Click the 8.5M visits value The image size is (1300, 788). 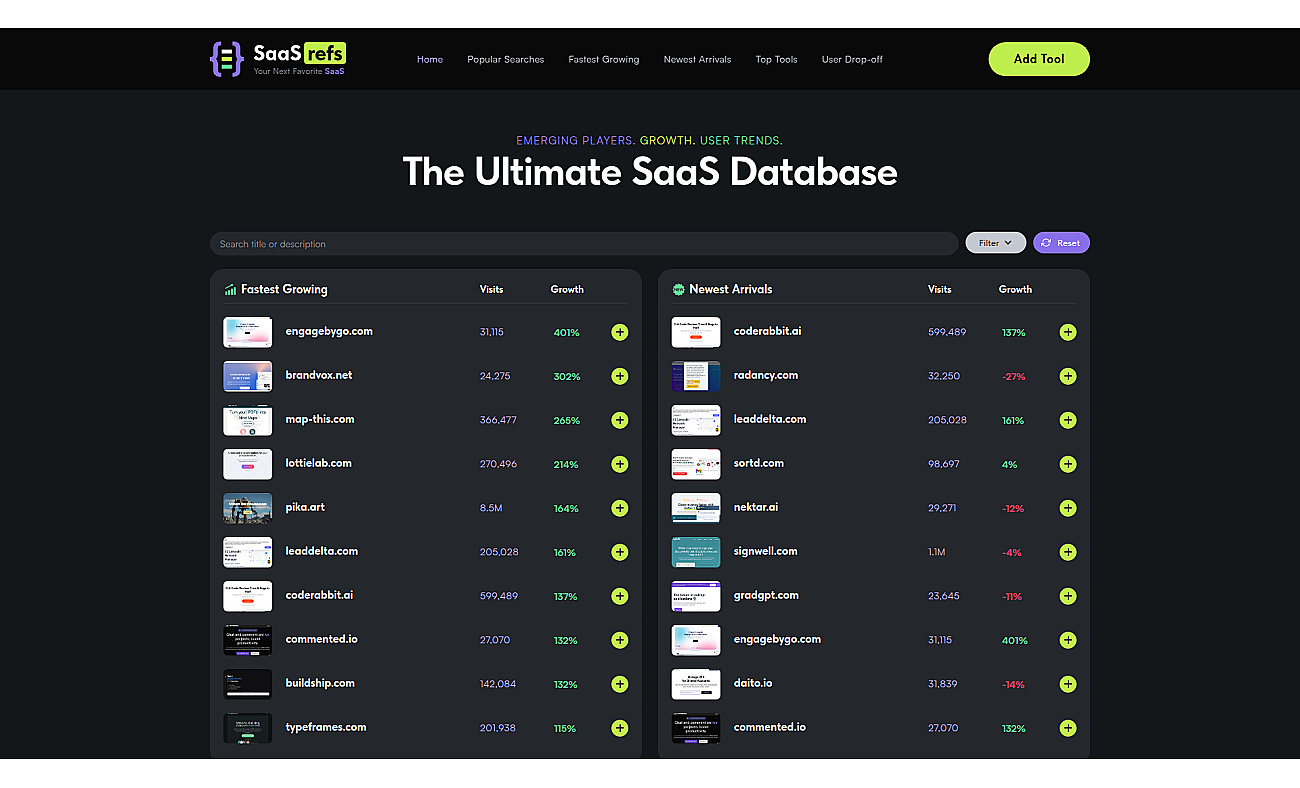(491, 508)
